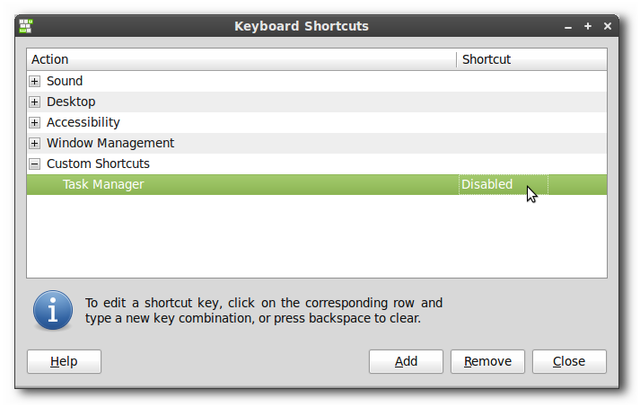Open Help for keyboard shortcuts
Viewport: 640px width, 407px height.
pyautogui.click(x=64, y=361)
